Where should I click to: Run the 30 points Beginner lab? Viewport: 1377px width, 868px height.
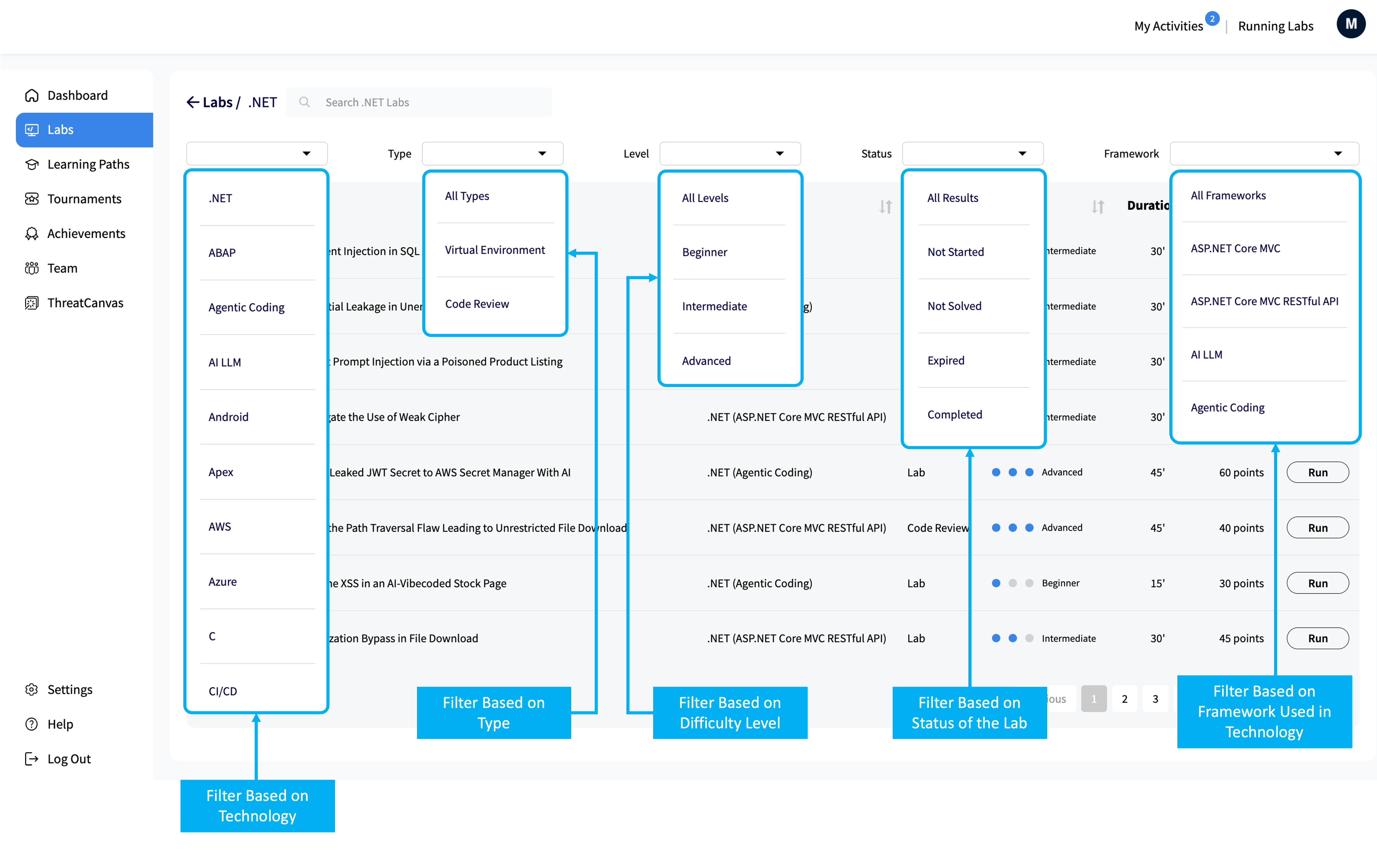[1318, 583]
